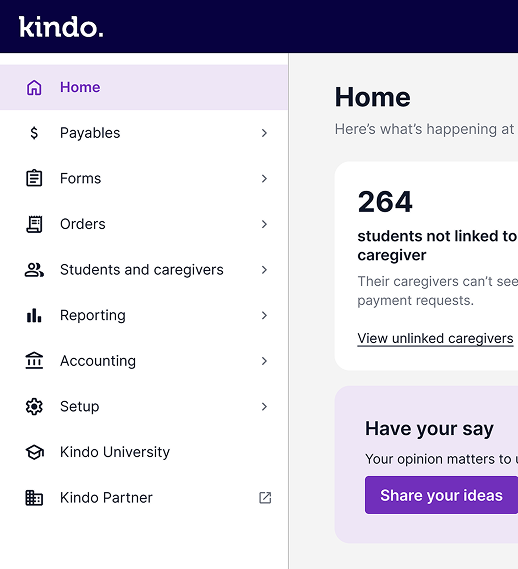Expand Students and caregivers chevron
This screenshot has width=518, height=569.
click(x=264, y=270)
